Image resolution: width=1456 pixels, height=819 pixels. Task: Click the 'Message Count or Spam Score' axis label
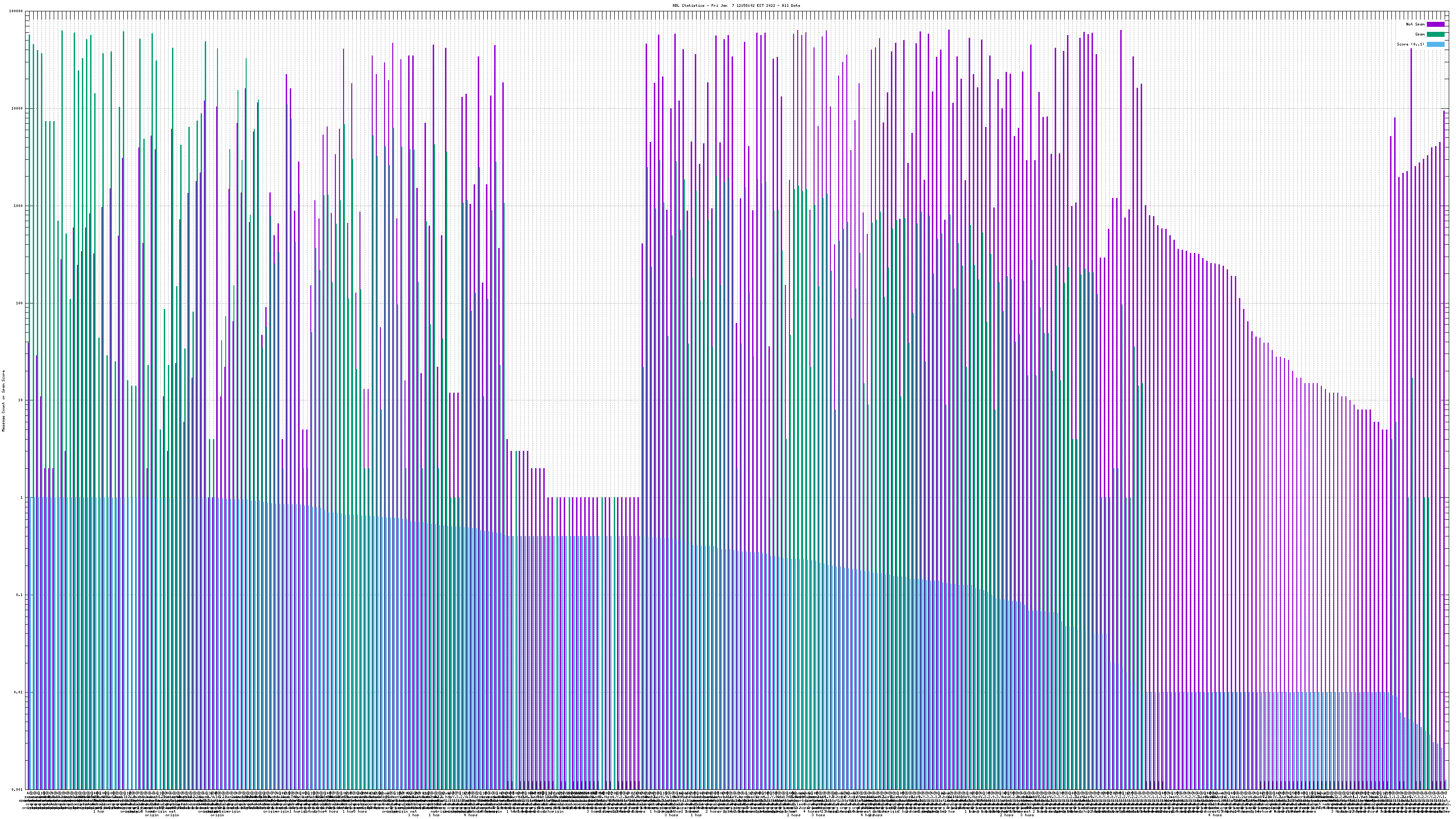click(x=3, y=400)
